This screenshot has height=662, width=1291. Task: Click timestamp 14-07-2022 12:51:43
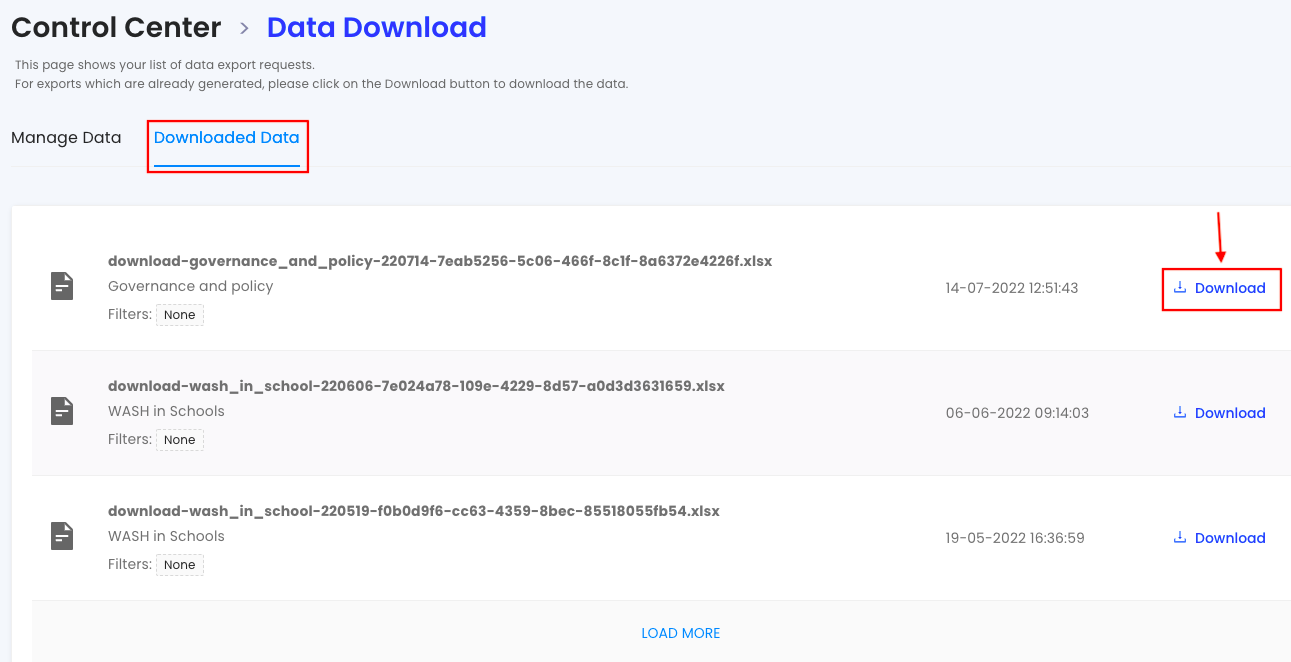tap(1012, 288)
